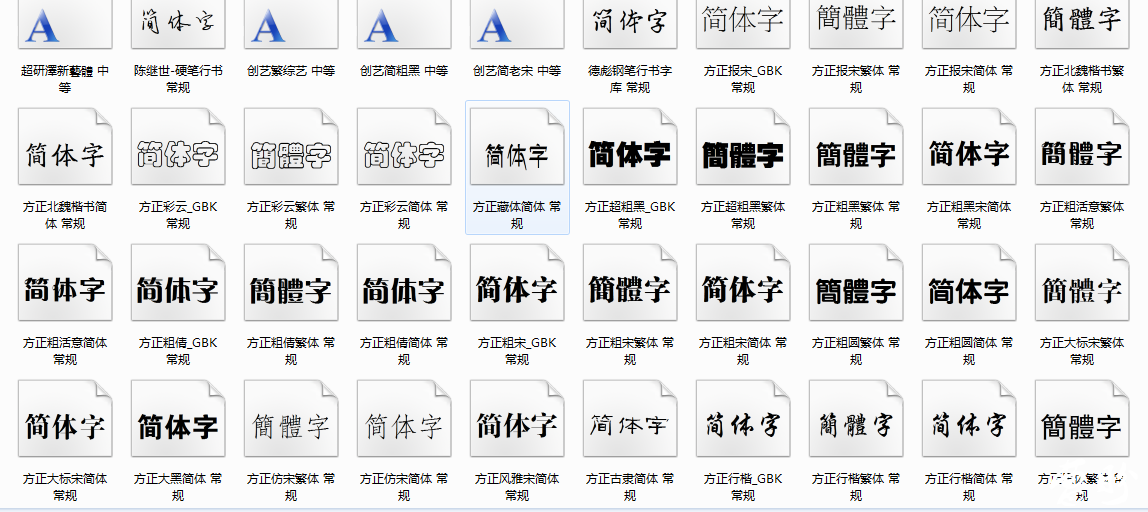Viewport: 1148px width, 512px height.
Task: Select the file name '方正报宋_GBK 常规'
Action: (x=743, y=79)
